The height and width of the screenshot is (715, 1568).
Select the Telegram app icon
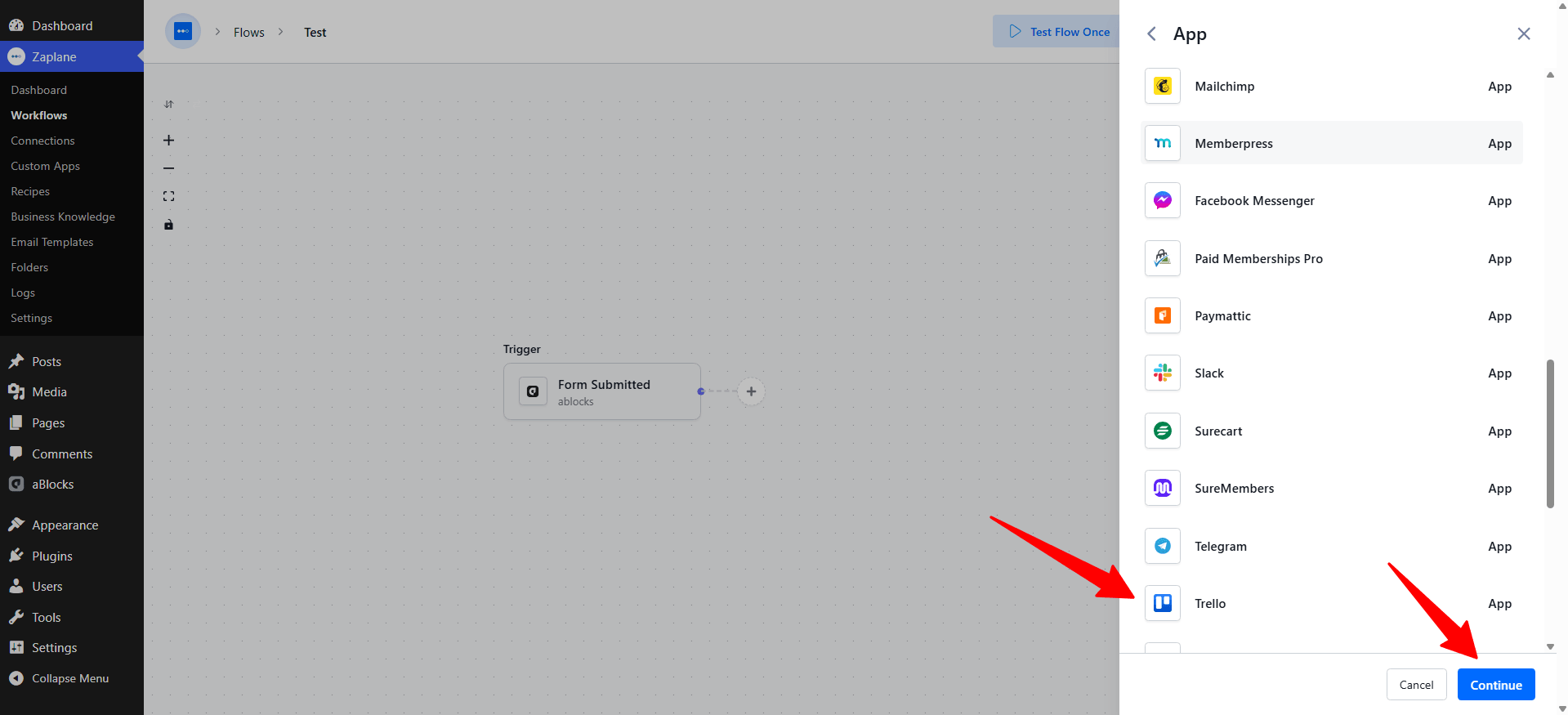tap(1162, 546)
